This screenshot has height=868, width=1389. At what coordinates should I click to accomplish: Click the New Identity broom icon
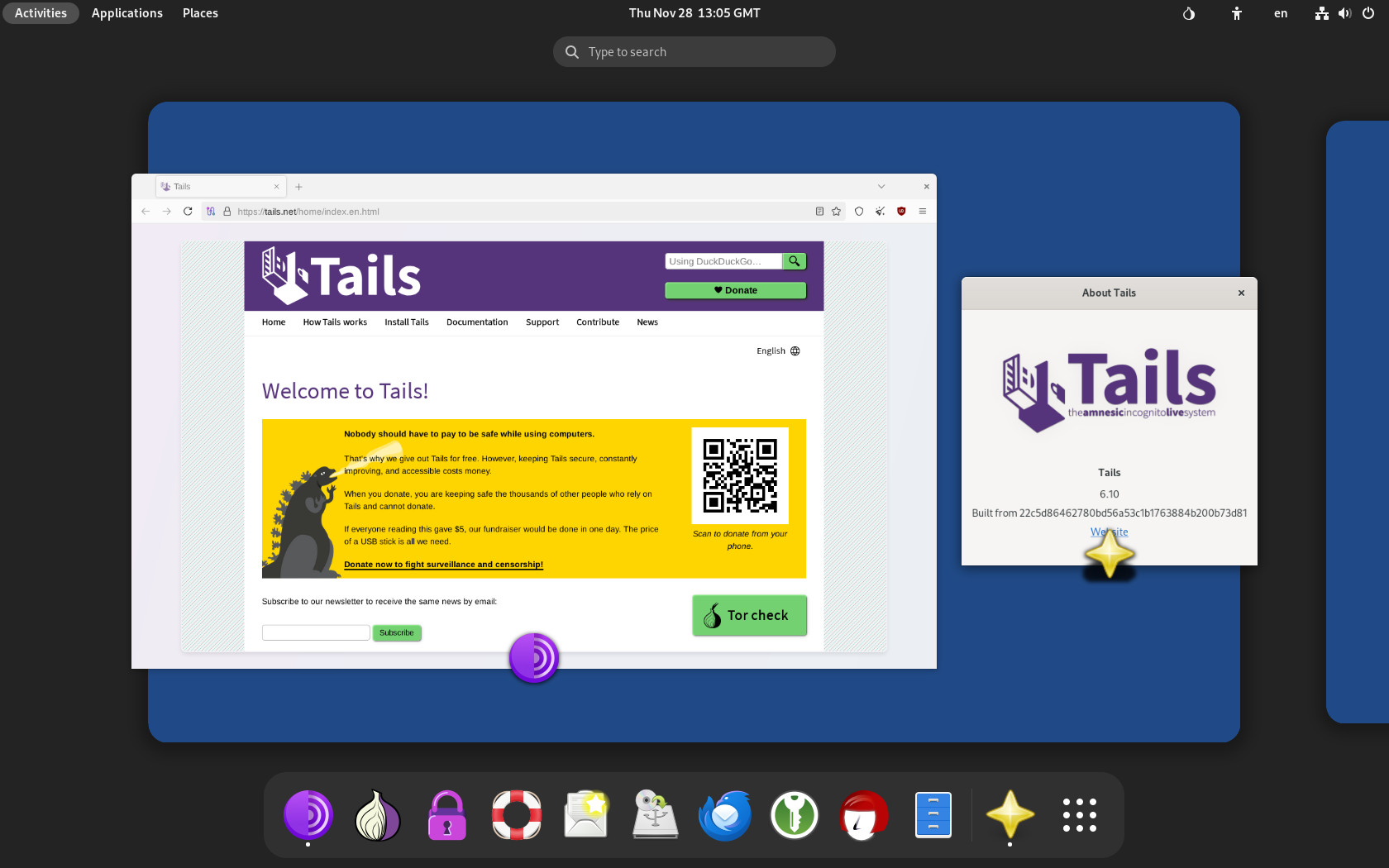(x=881, y=212)
